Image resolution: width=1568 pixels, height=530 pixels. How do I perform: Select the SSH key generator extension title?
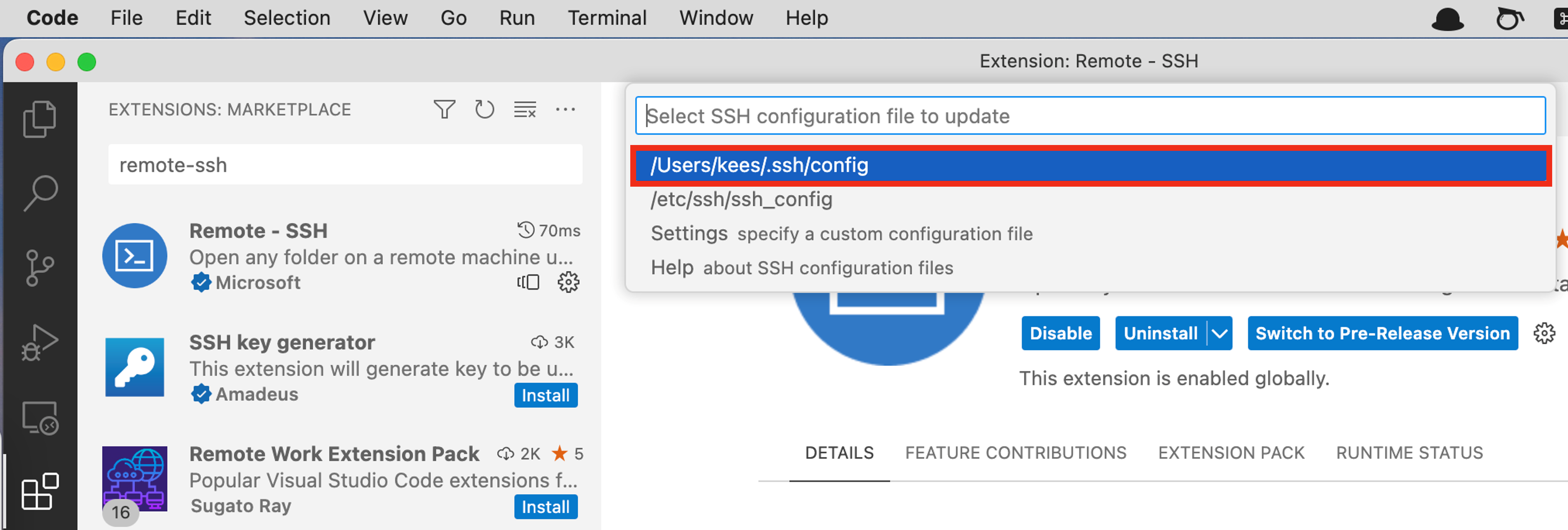[x=282, y=342]
